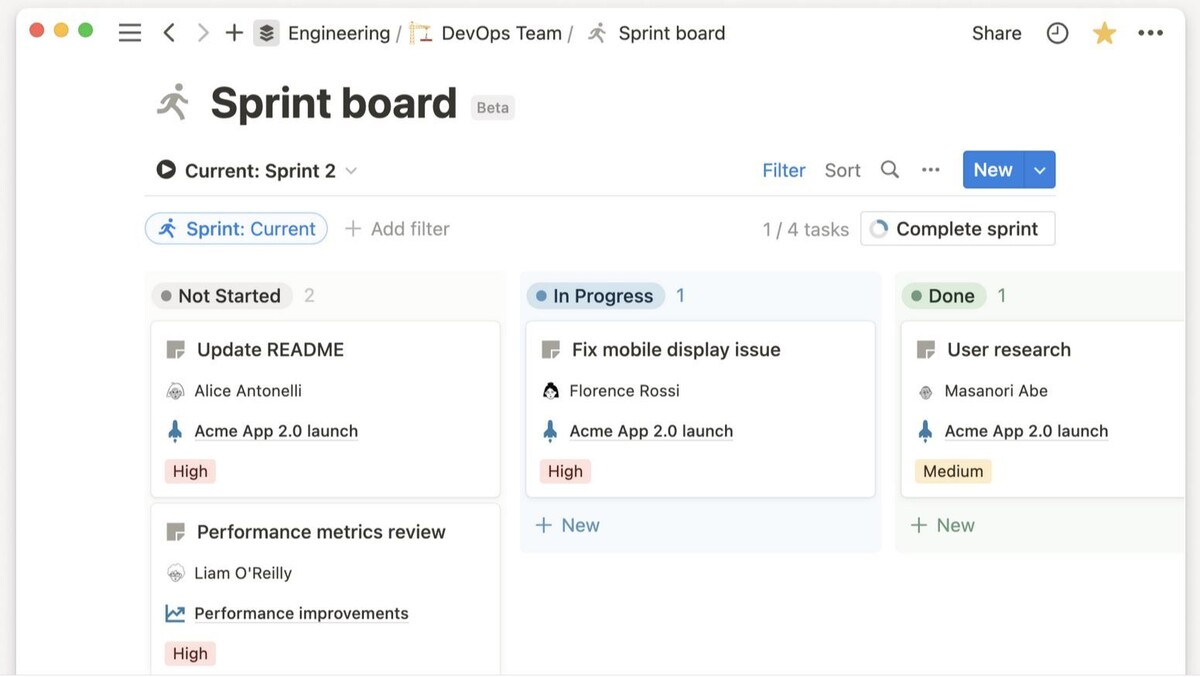
Task: Open the top-right three-dot page menu
Action: coord(1150,33)
